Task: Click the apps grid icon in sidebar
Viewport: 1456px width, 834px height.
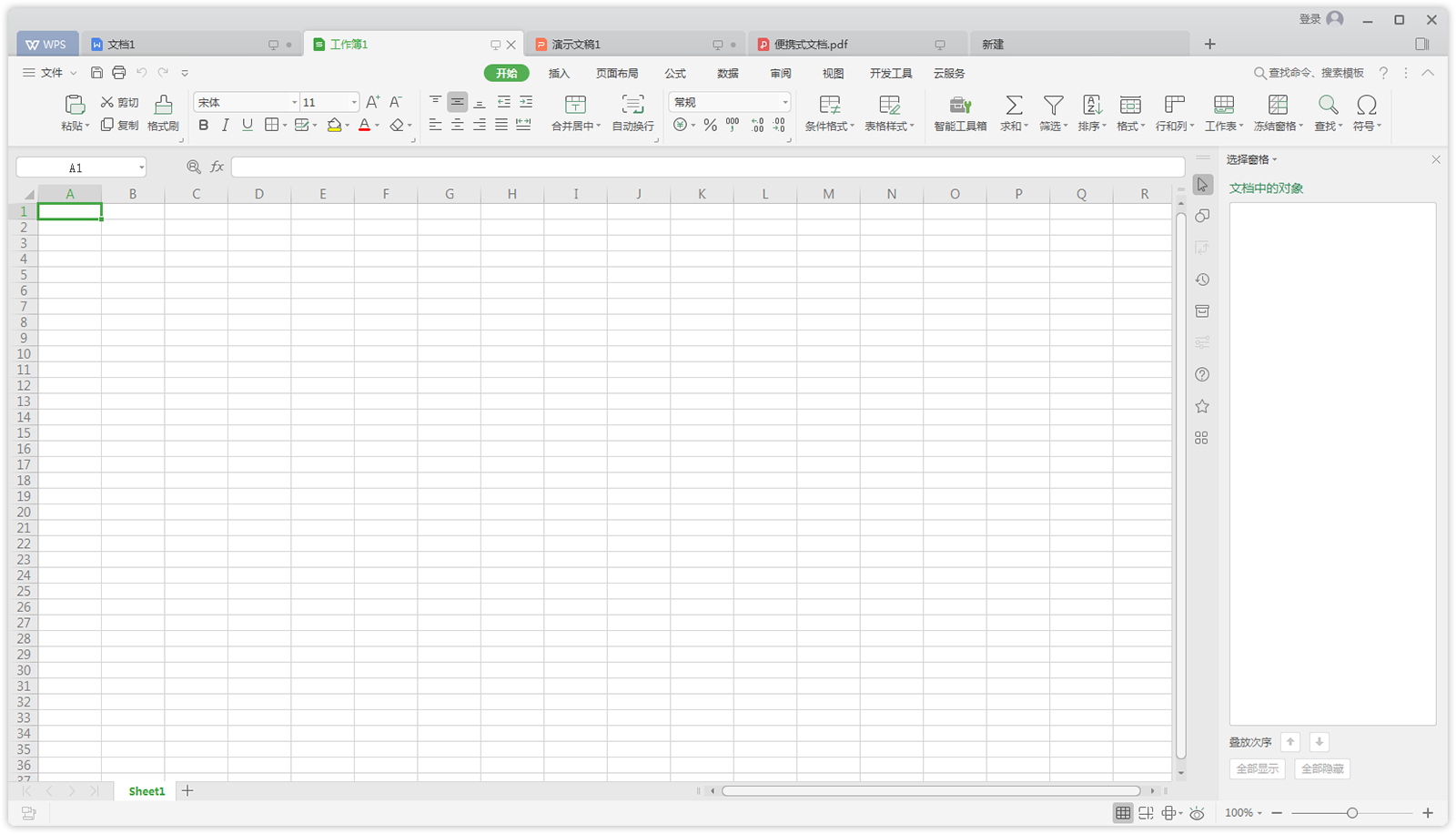Action: point(1202,438)
